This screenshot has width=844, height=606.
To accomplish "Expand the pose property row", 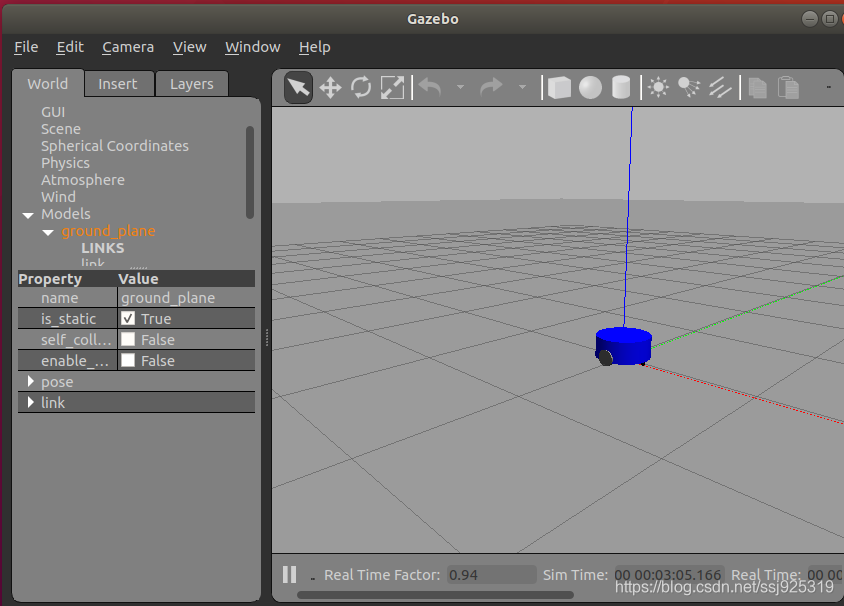I will (31, 382).
